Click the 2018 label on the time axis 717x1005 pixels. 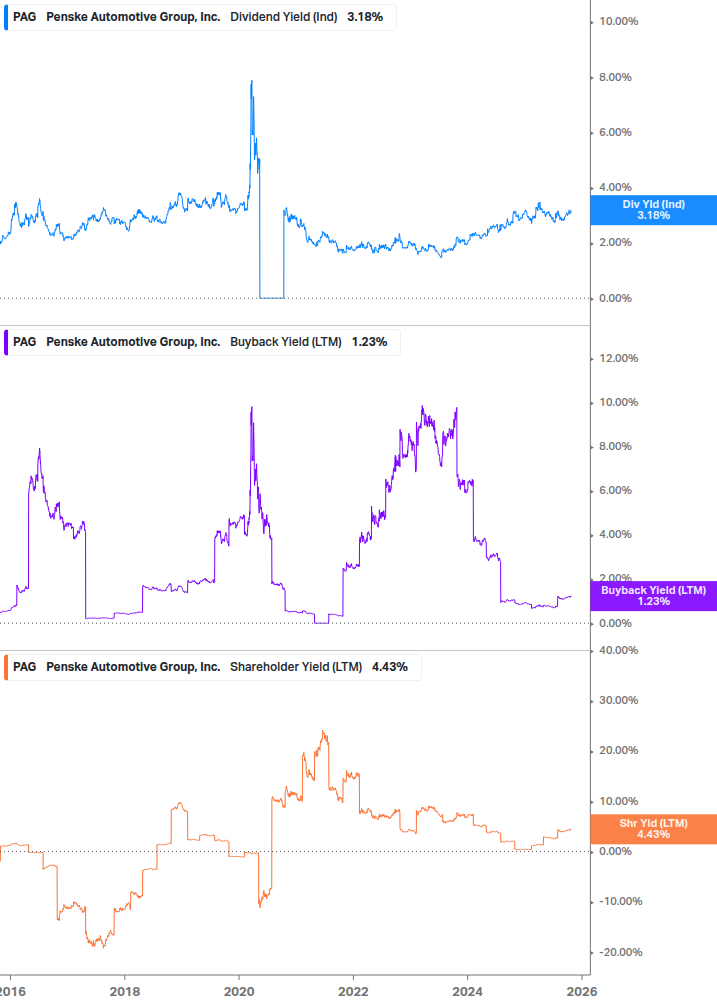coord(124,991)
